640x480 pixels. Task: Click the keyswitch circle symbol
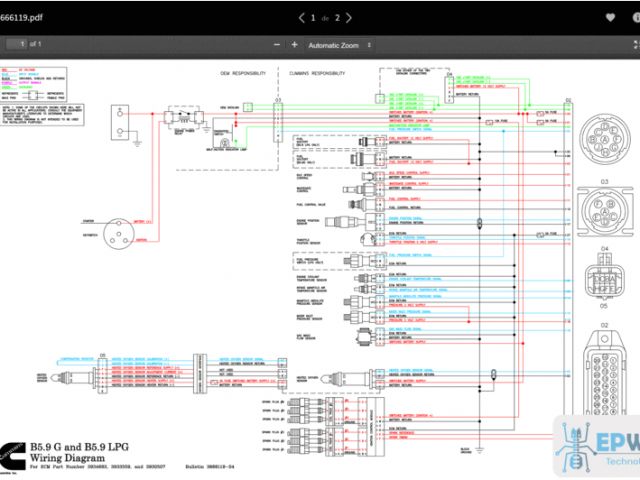[120, 231]
